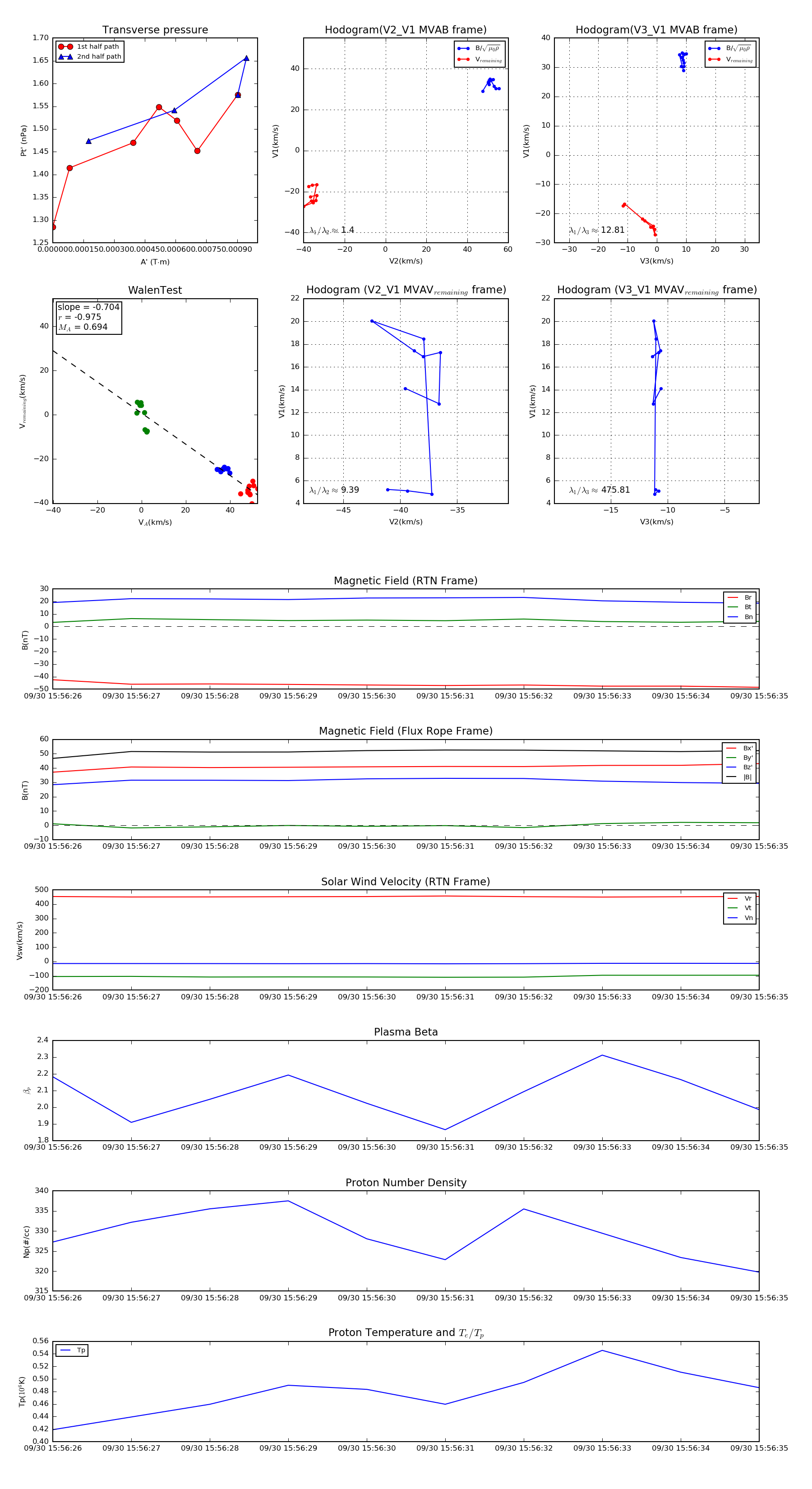Select the "|B|" legend entry
The width and height of the screenshot is (812, 1489).
pos(739,777)
